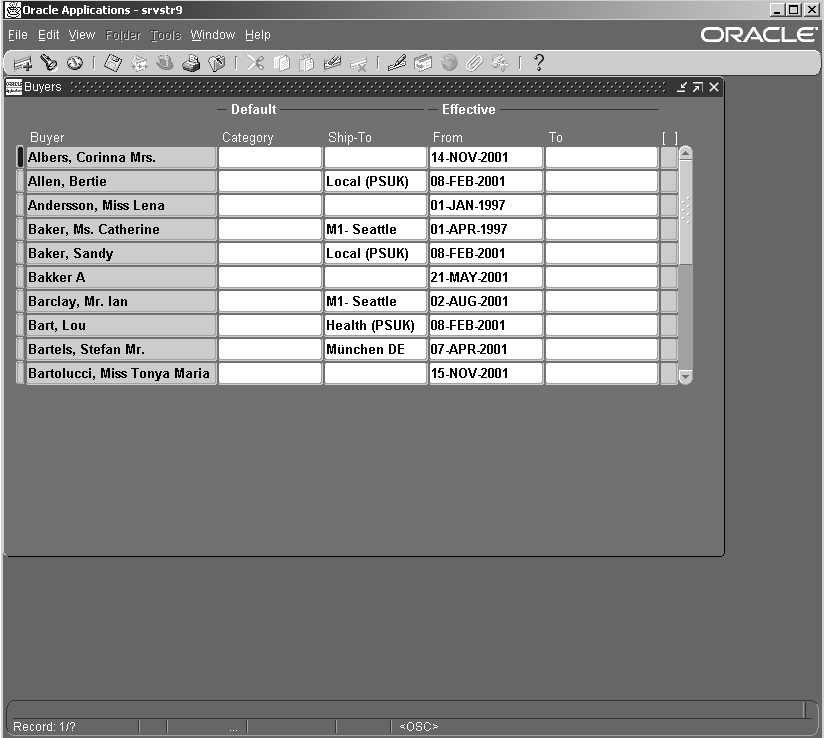This screenshot has width=824, height=738.
Task: Click the Delete Record icon
Action: pyautogui.click(x=358, y=63)
